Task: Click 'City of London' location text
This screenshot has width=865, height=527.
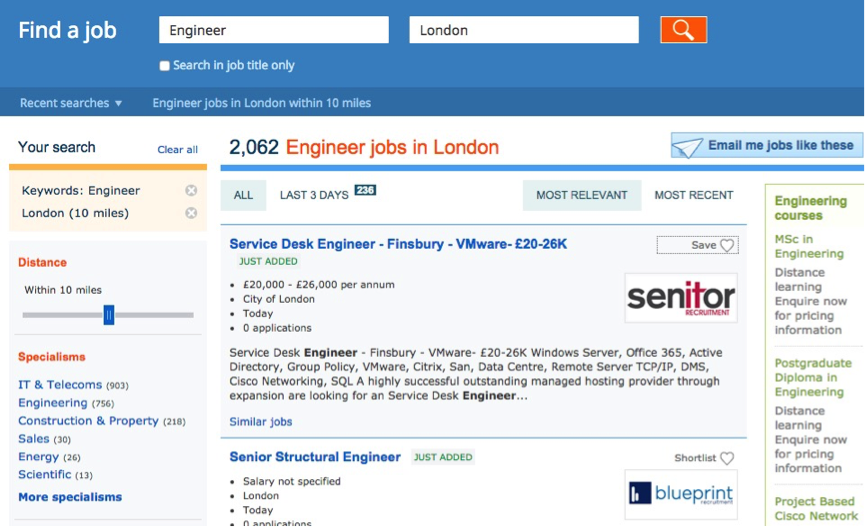Action: tap(279, 299)
